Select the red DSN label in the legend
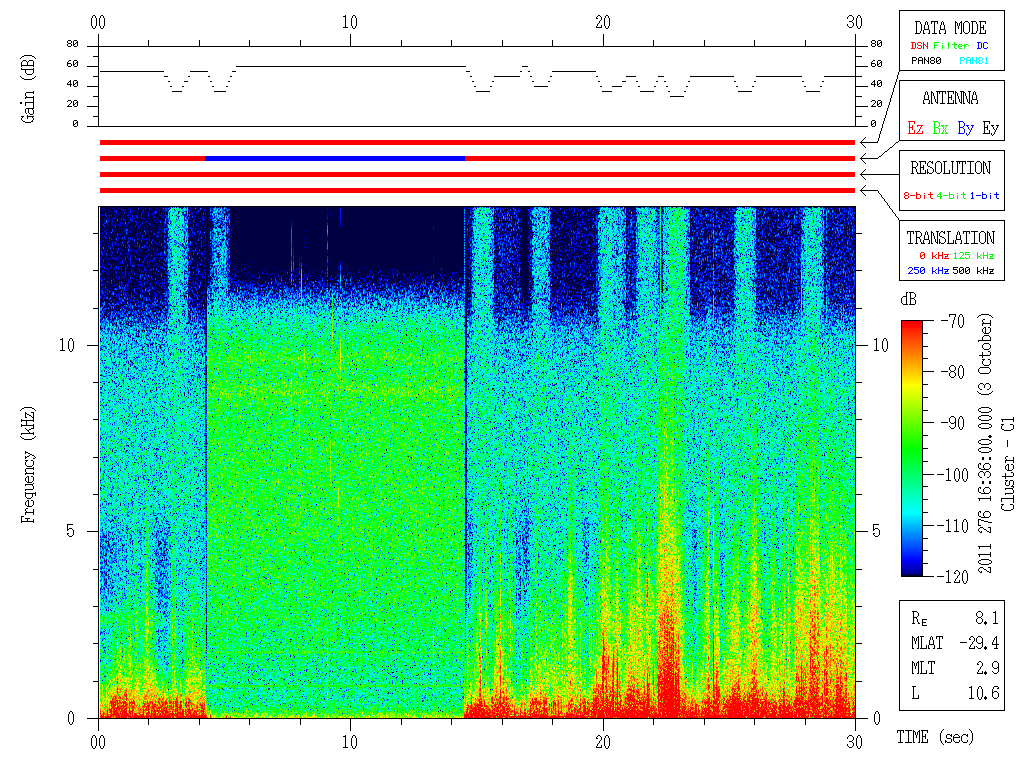This screenshot has height=768, width=1024. [x=919, y=46]
